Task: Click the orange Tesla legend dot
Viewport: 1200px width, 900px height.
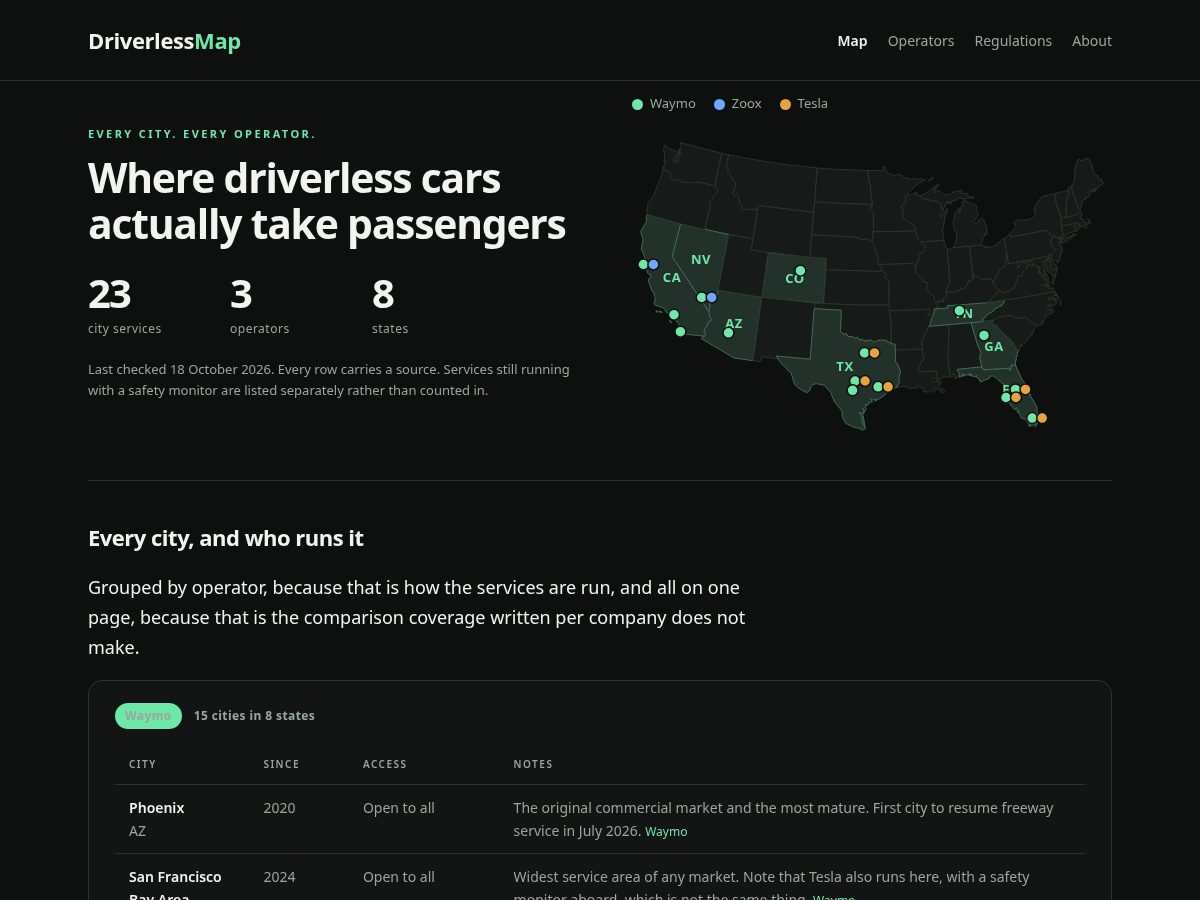Action: [x=785, y=104]
